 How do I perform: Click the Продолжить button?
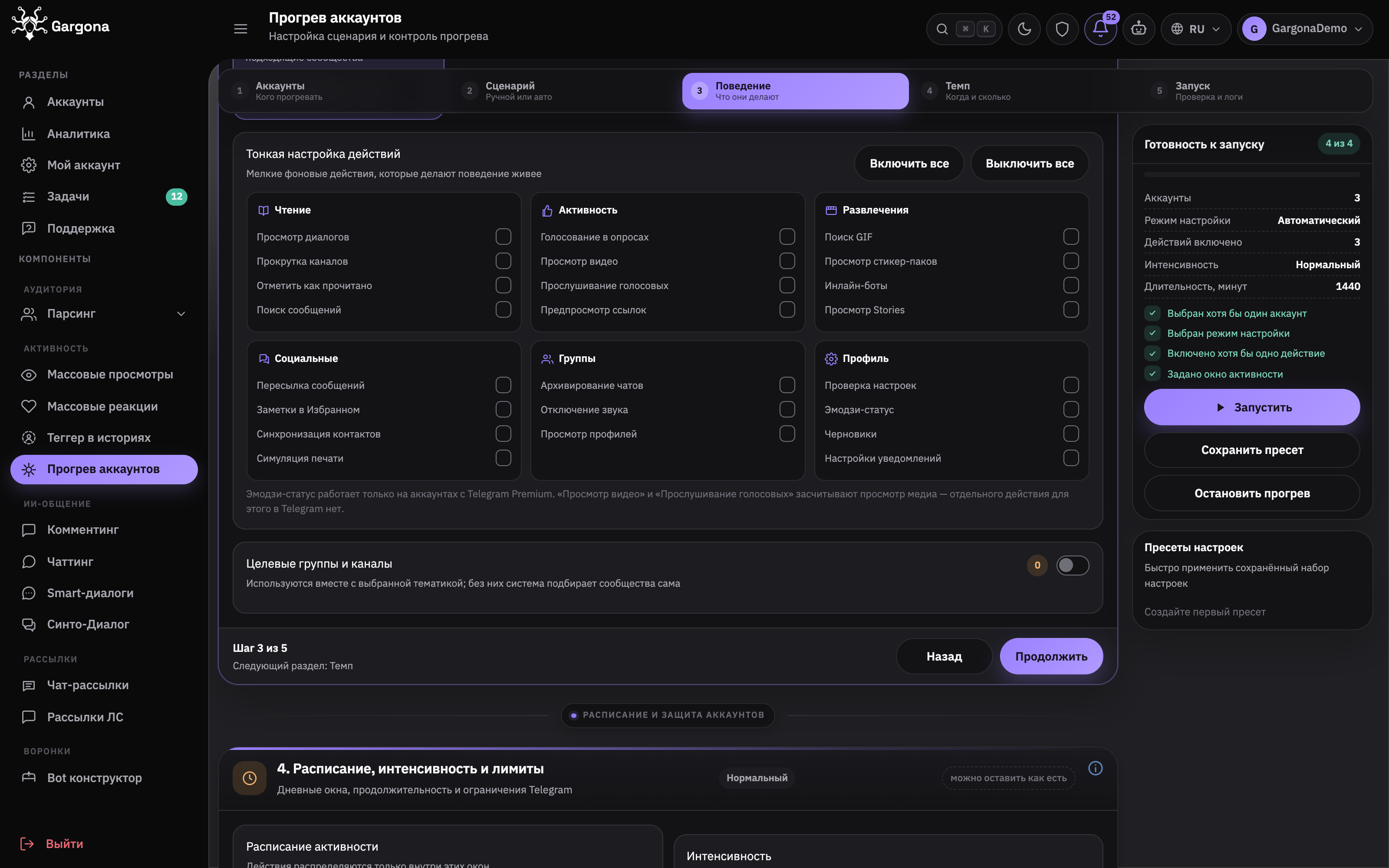point(1051,656)
